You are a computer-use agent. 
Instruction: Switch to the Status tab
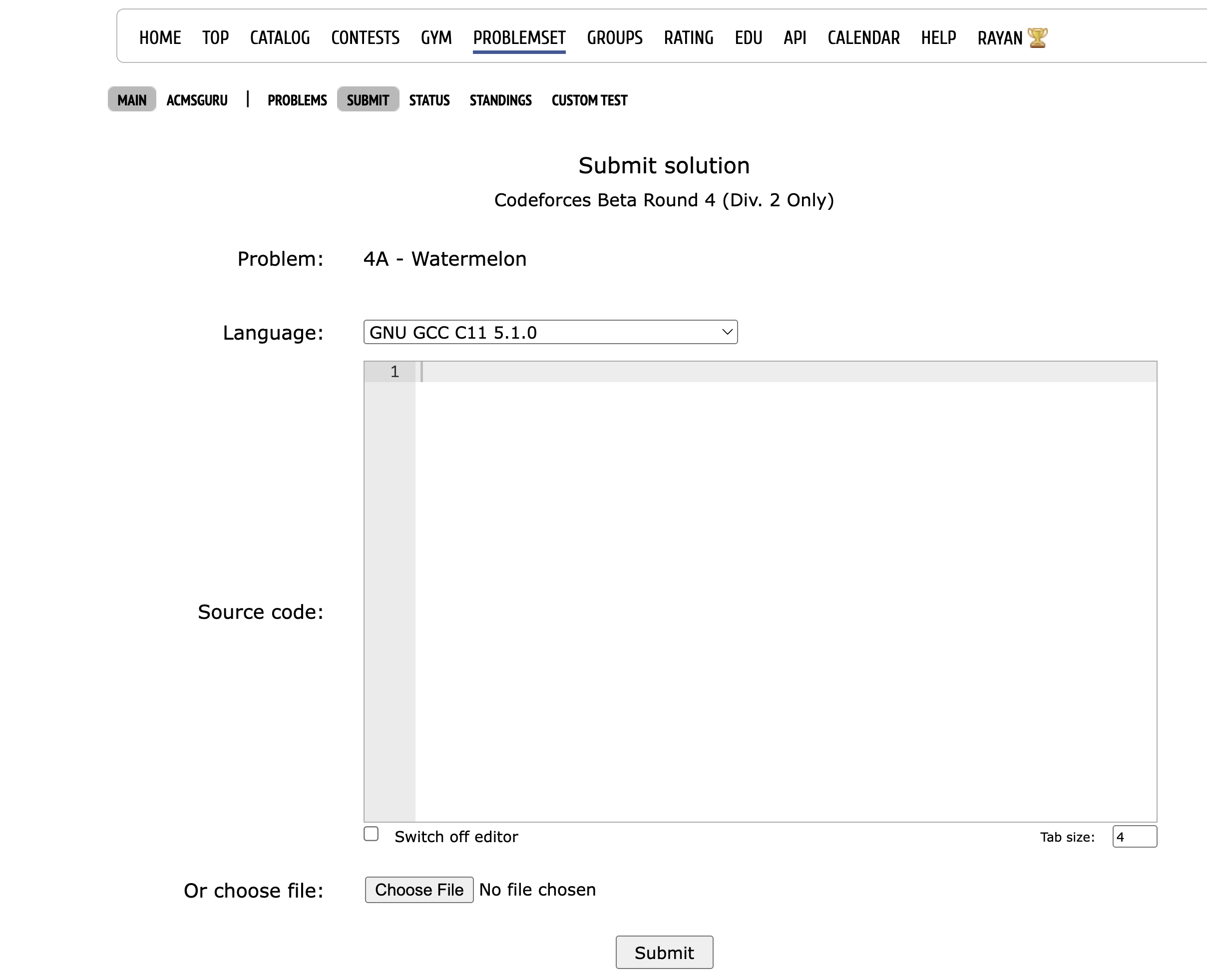(429, 100)
